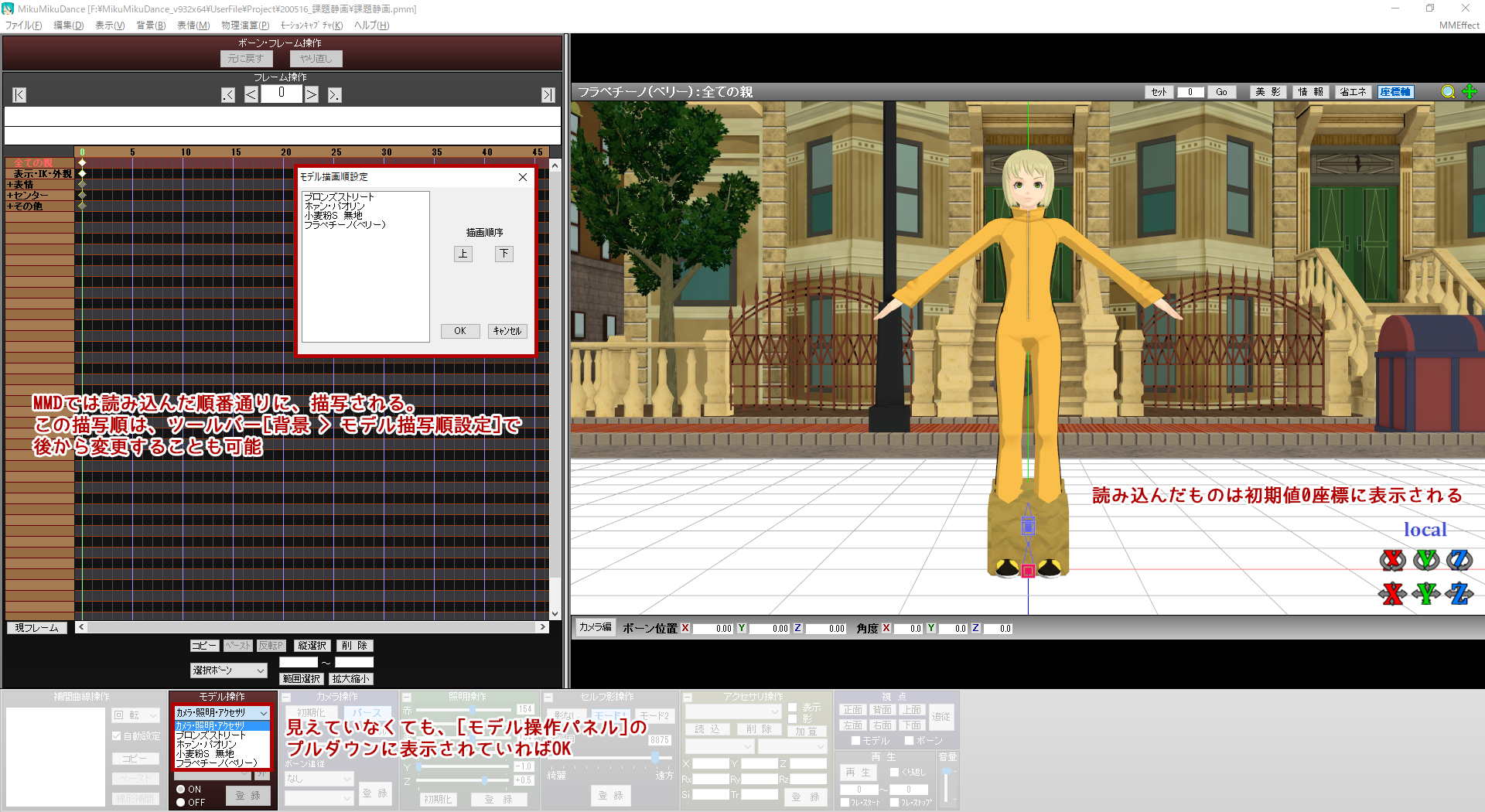Move model up with 上 button
Viewport: 1485px width, 812px height.
pos(463,254)
